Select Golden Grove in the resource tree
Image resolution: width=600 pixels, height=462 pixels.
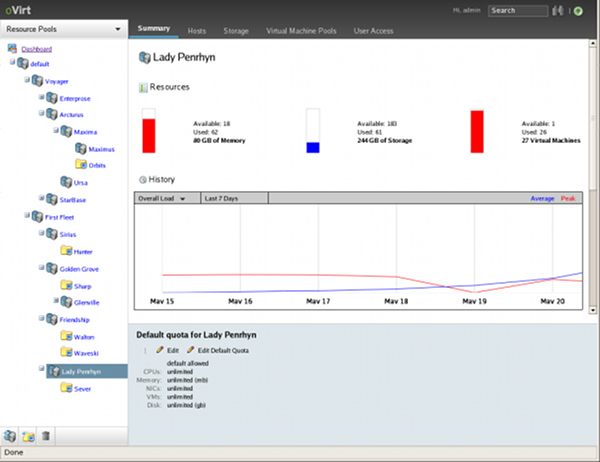tap(79, 269)
